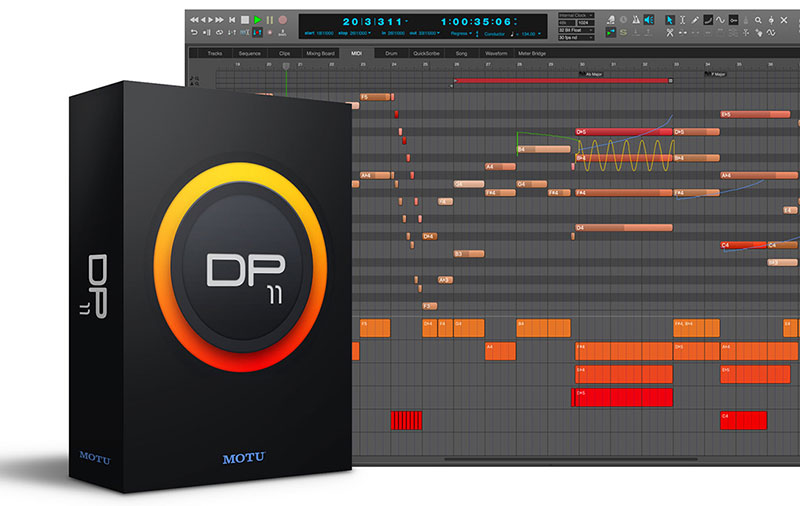Screen dimensions: 800x506
Task: Open the 134.00 tempo value dropdown
Action: click(x=531, y=34)
